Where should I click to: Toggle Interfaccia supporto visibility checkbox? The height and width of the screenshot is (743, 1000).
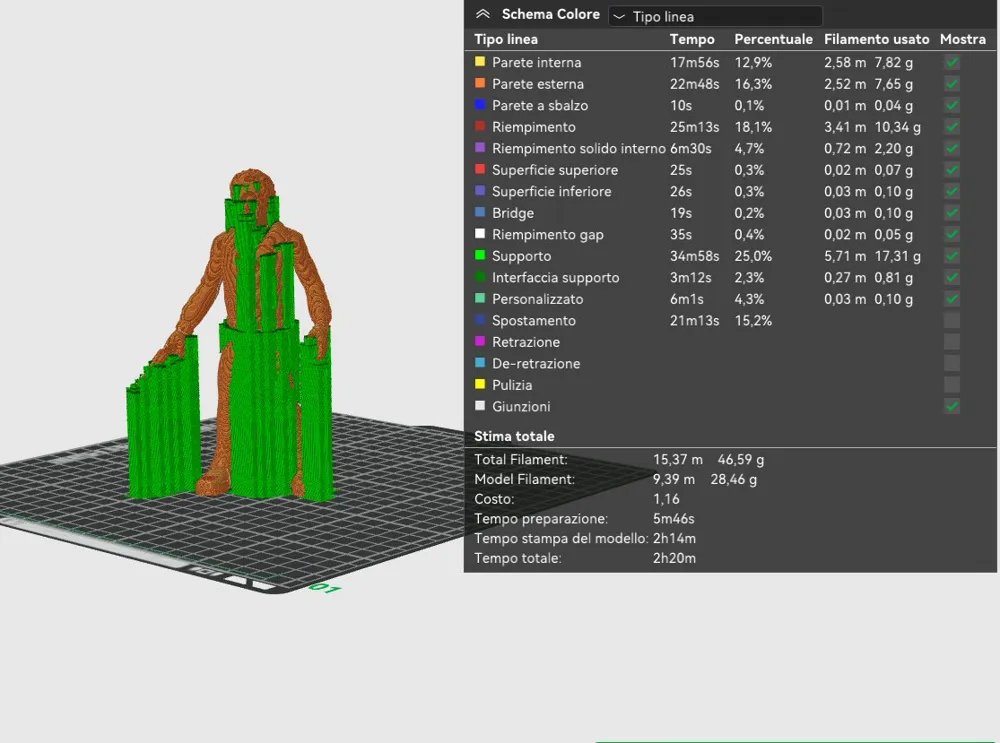tap(952, 277)
